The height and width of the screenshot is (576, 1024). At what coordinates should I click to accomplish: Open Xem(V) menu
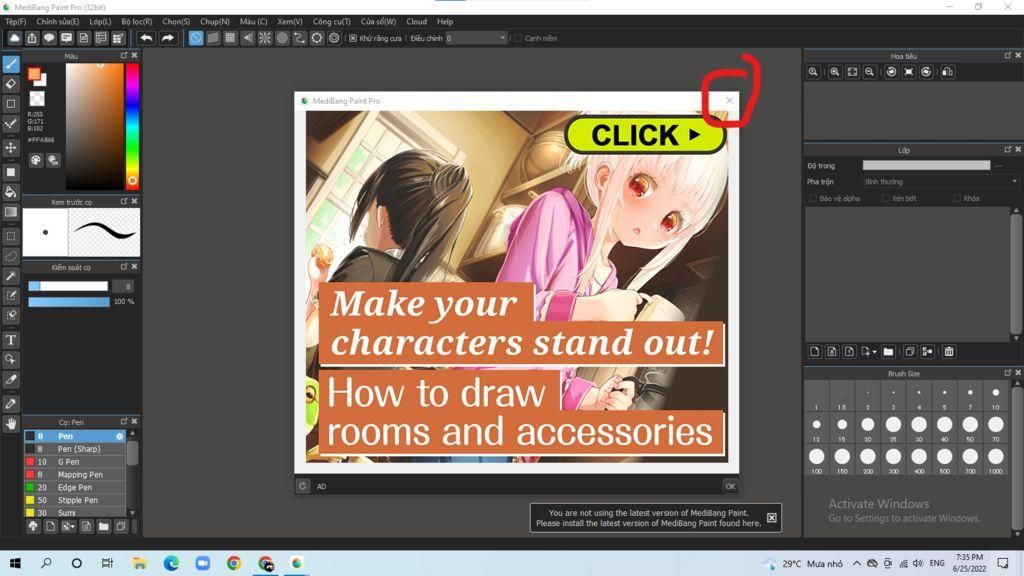point(289,22)
